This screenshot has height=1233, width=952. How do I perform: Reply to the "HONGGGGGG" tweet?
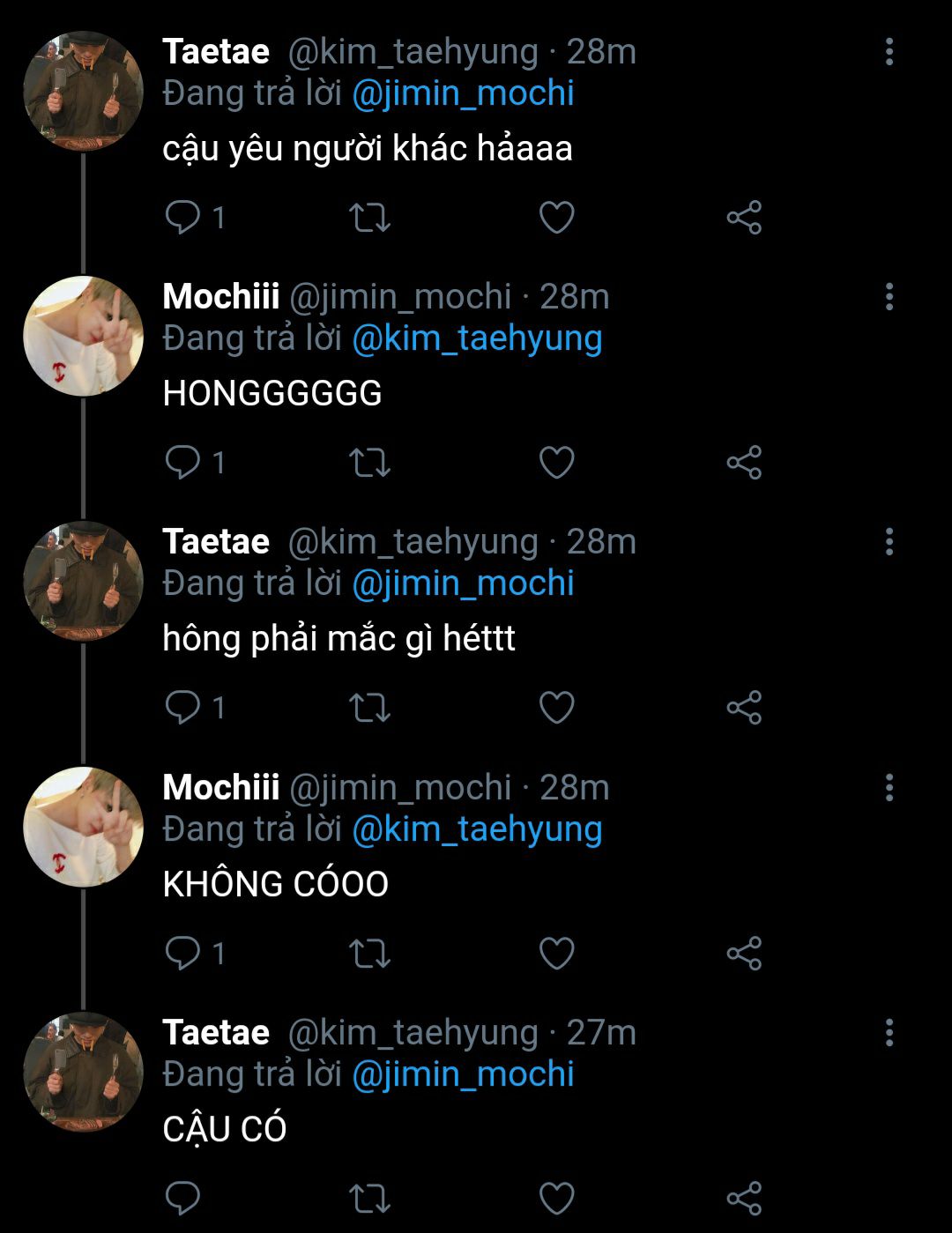[x=183, y=462]
